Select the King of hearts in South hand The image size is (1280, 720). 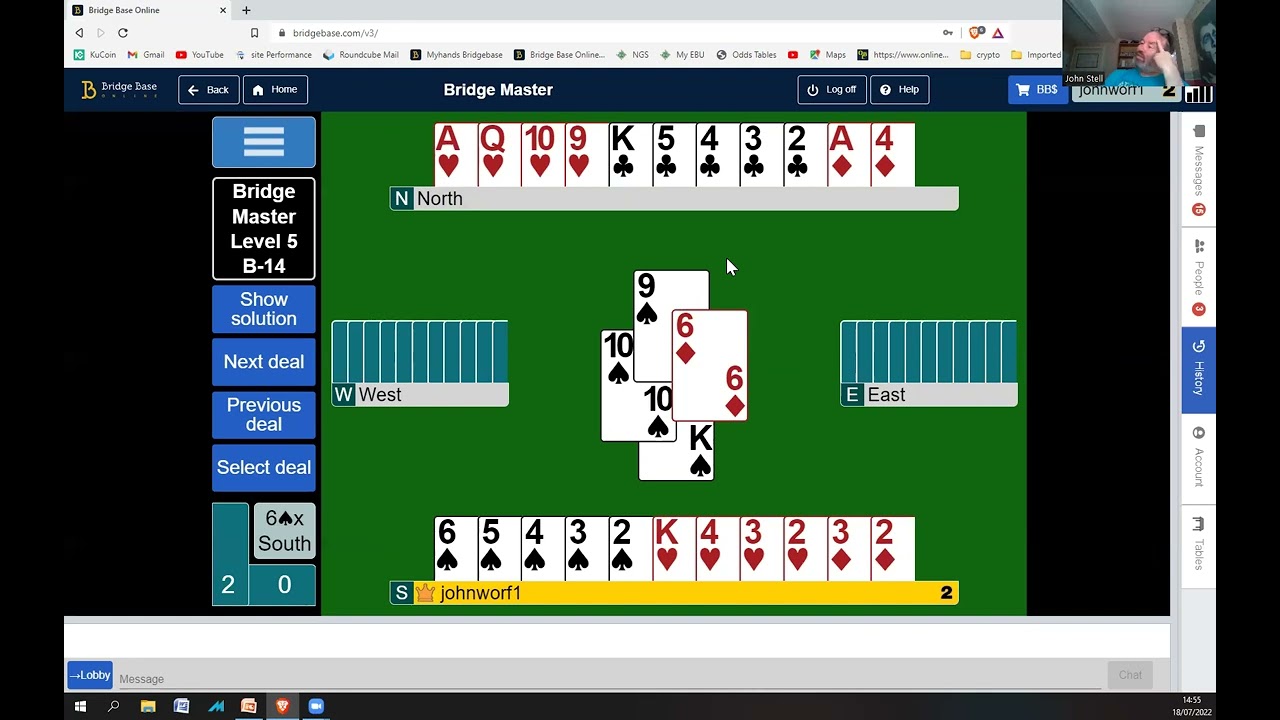tap(673, 548)
